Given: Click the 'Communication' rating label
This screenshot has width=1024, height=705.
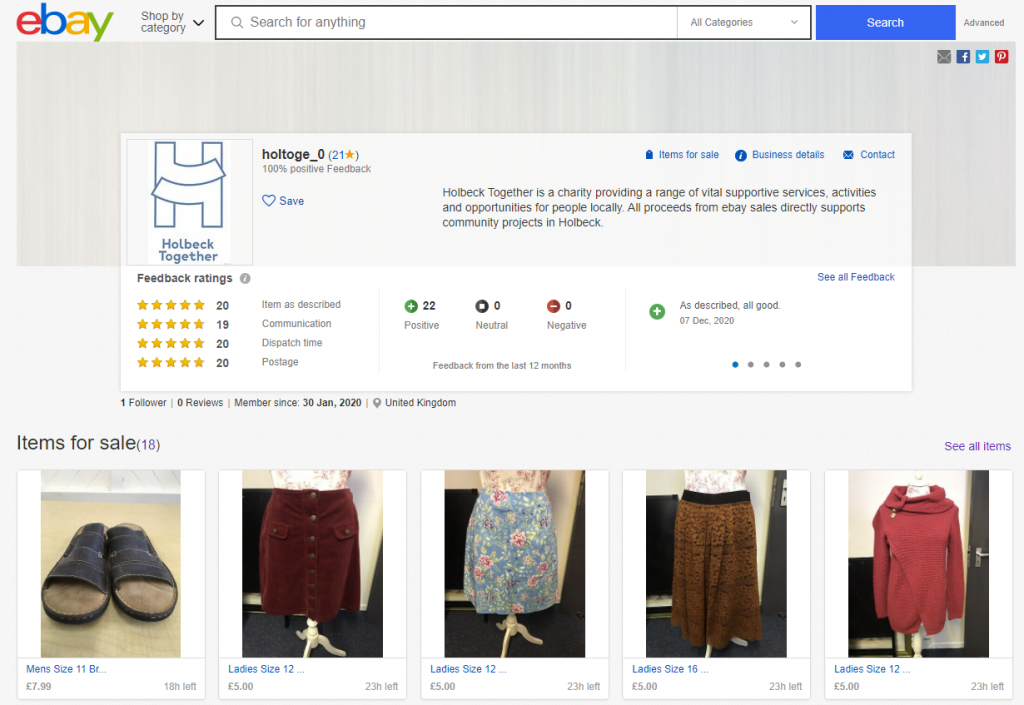Looking at the screenshot, I should (296, 324).
